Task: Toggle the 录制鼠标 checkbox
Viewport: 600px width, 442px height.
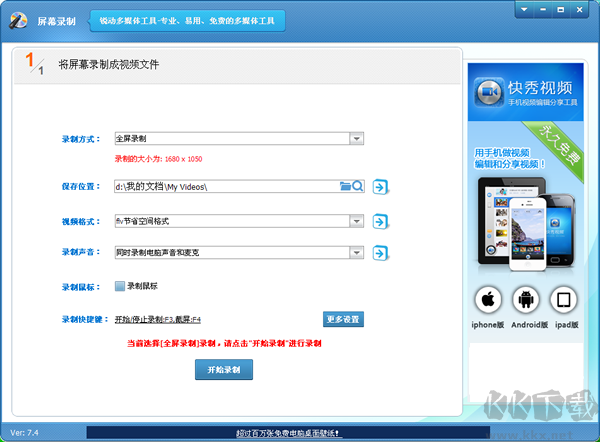Action: point(120,286)
